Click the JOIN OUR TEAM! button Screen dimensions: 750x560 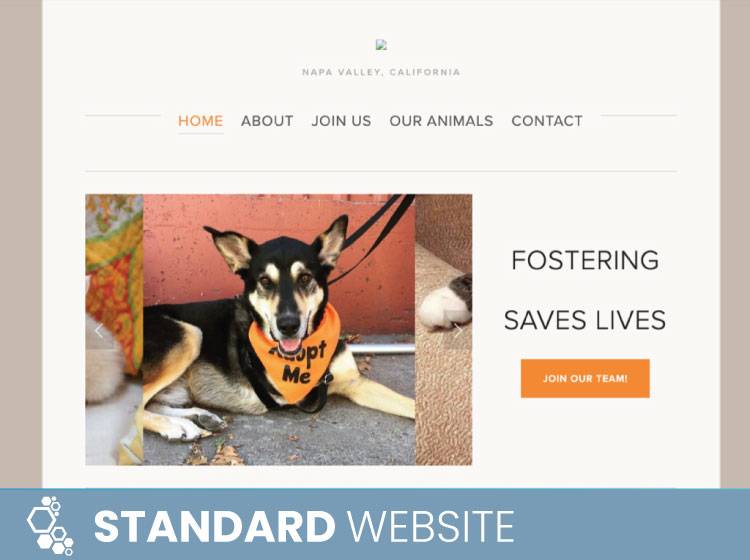(x=585, y=378)
